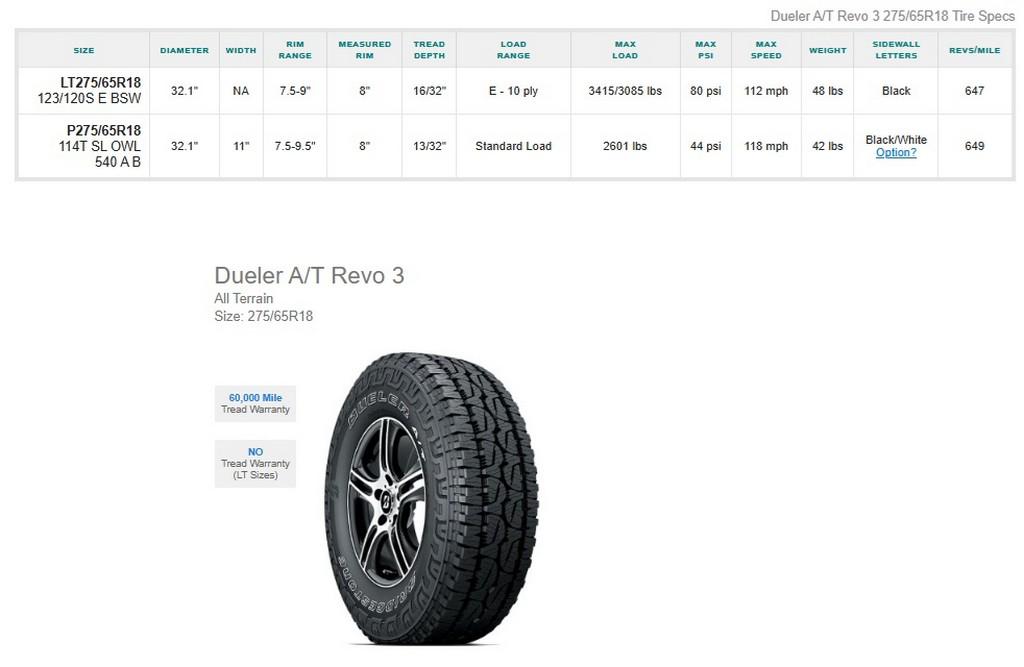Click the TREAD DEPTH column header
The height and width of the screenshot is (667, 1024).
coord(429,49)
